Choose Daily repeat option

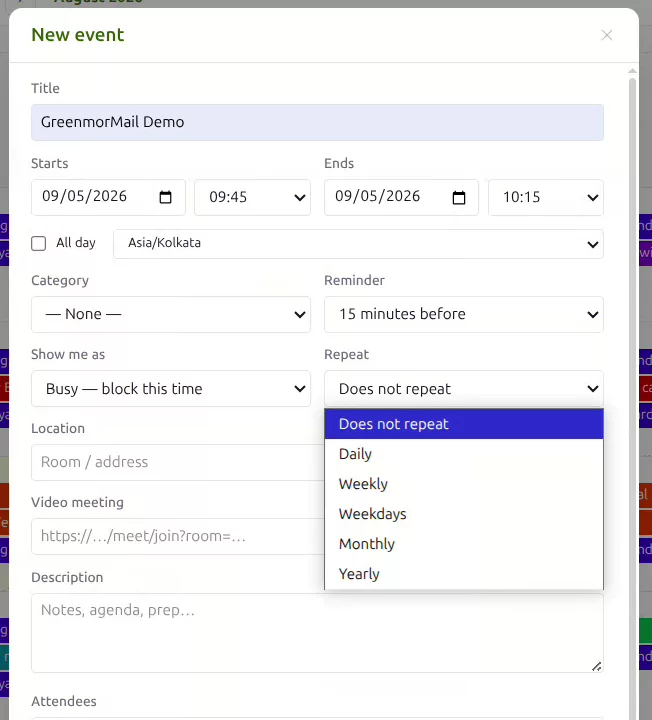[464, 454]
